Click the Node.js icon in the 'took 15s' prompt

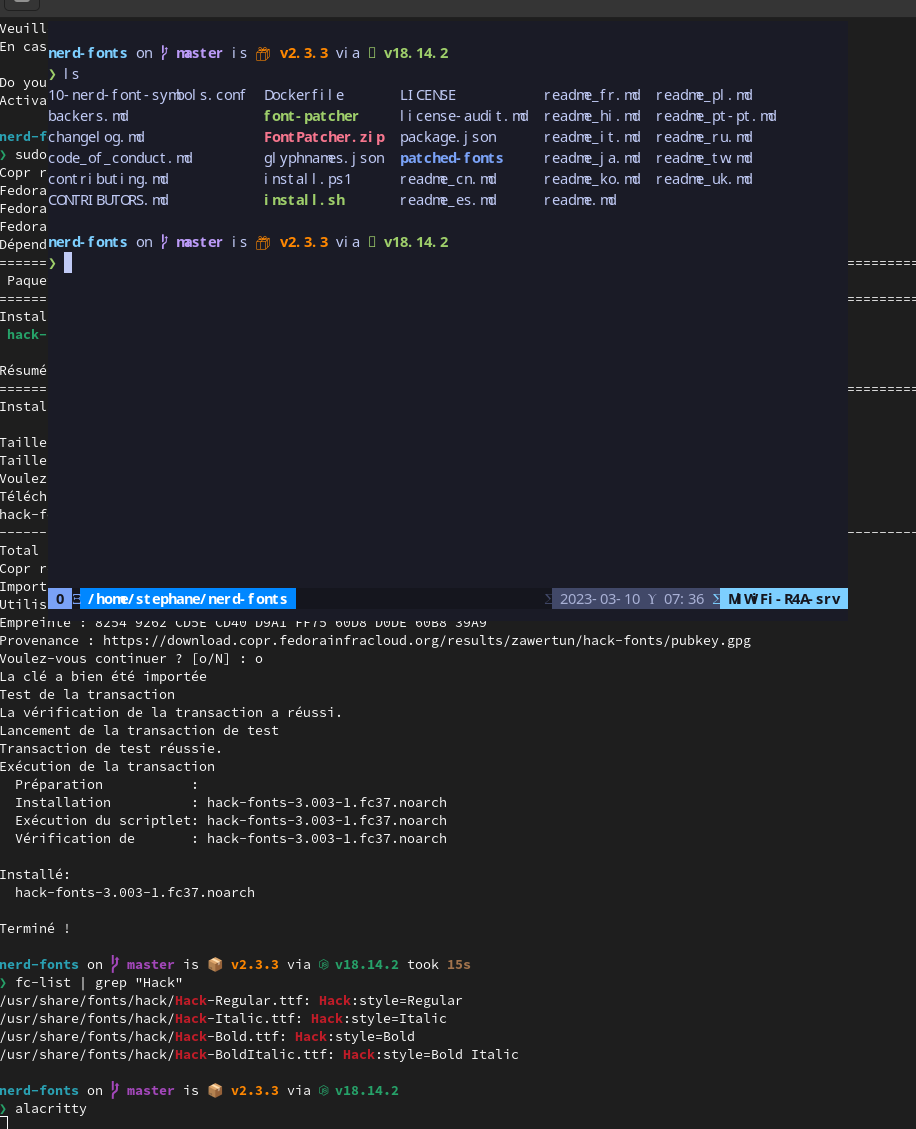pos(324,965)
